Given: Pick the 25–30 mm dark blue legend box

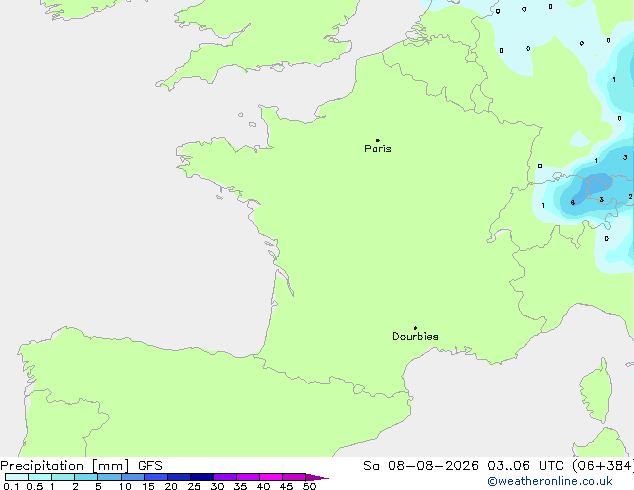Looking at the screenshot, I should 201,477.
